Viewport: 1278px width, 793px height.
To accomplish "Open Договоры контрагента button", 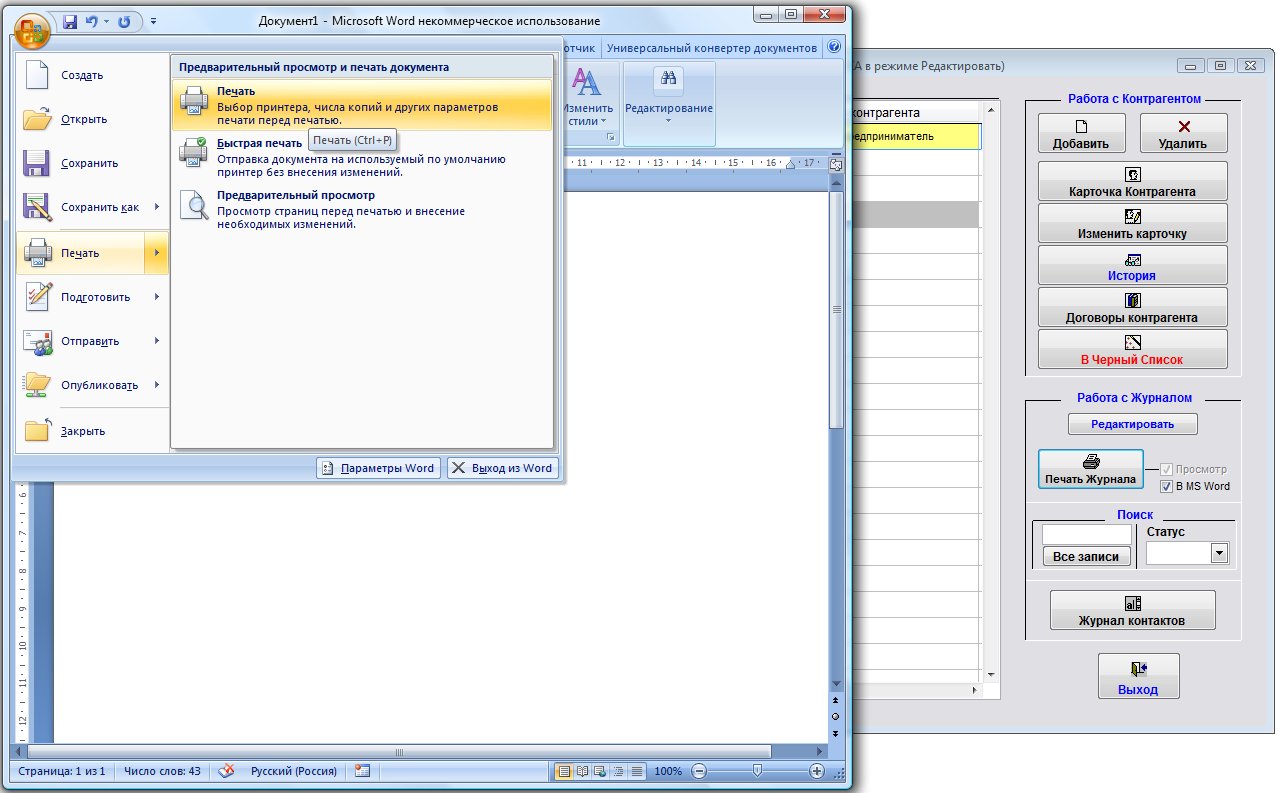I will pyautogui.click(x=1132, y=307).
